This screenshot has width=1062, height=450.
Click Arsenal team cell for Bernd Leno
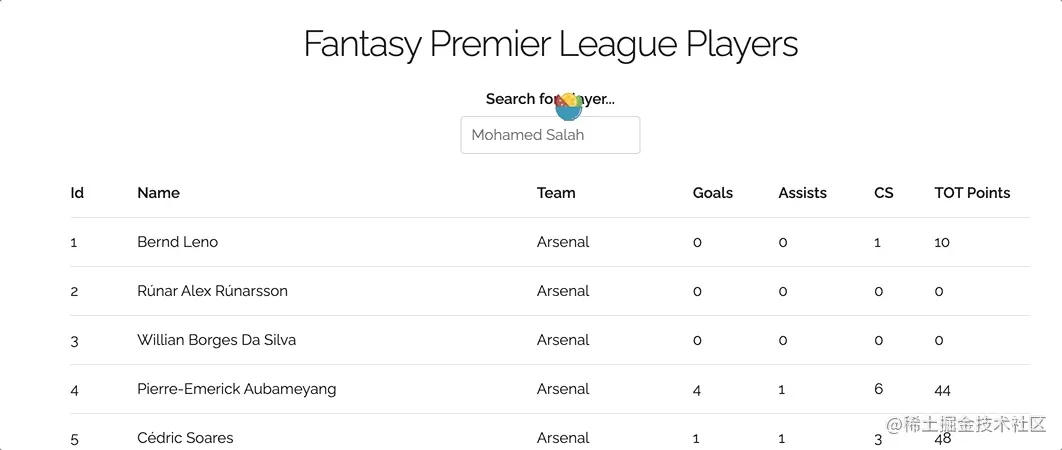(x=563, y=242)
